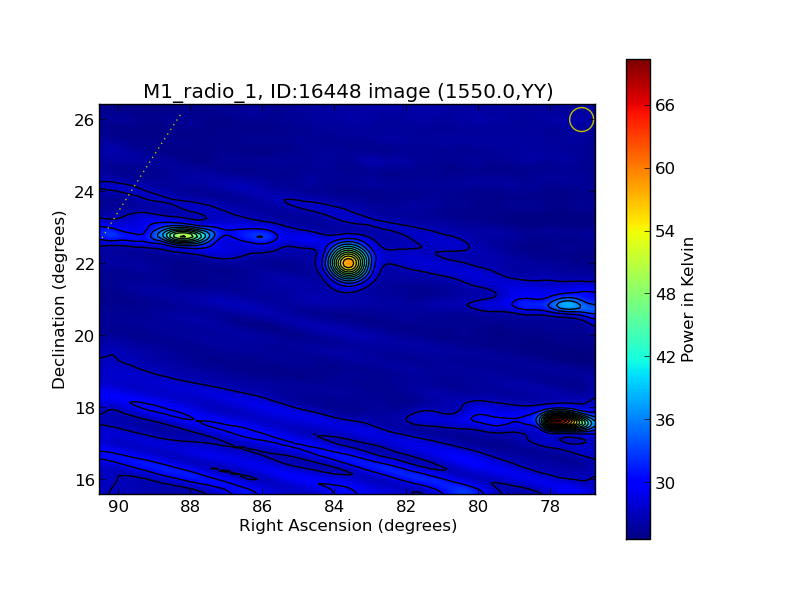Viewport: 800px width, 600px height.
Task: Click colorbar tick label 30
Action: coord(665,483)
